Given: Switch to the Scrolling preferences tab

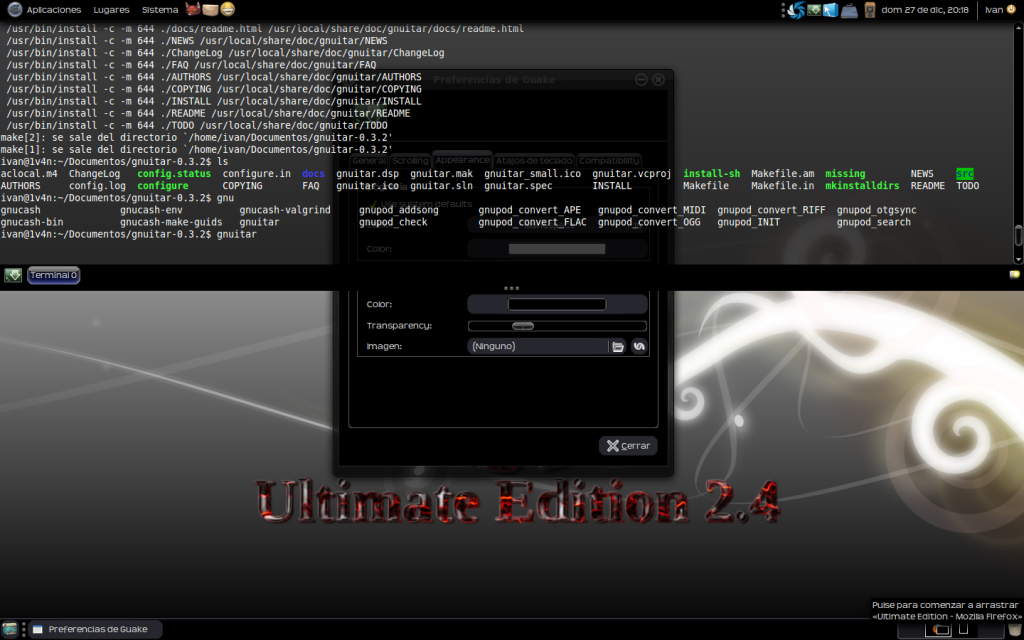Looking at the screenshot, I should [410, 161].
